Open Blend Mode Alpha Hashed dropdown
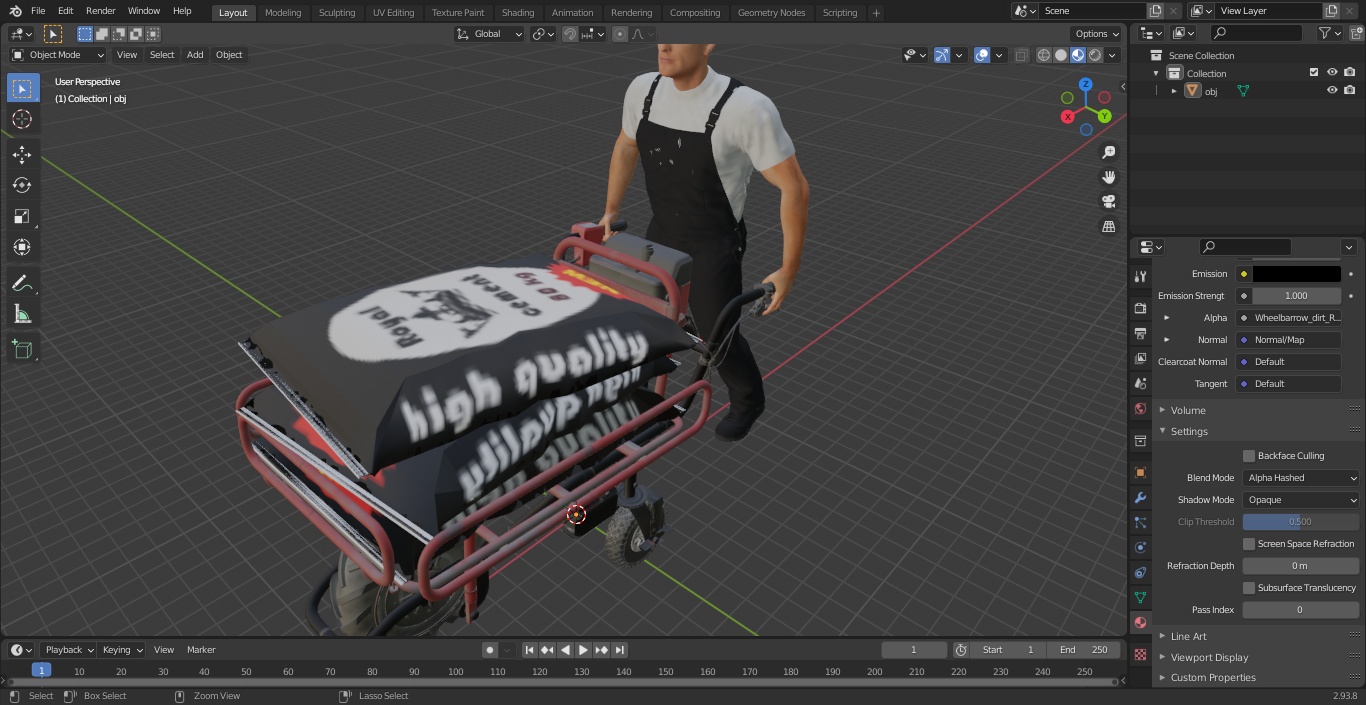This screenshot has height=705, width=1366. [x=1301, y=478]
